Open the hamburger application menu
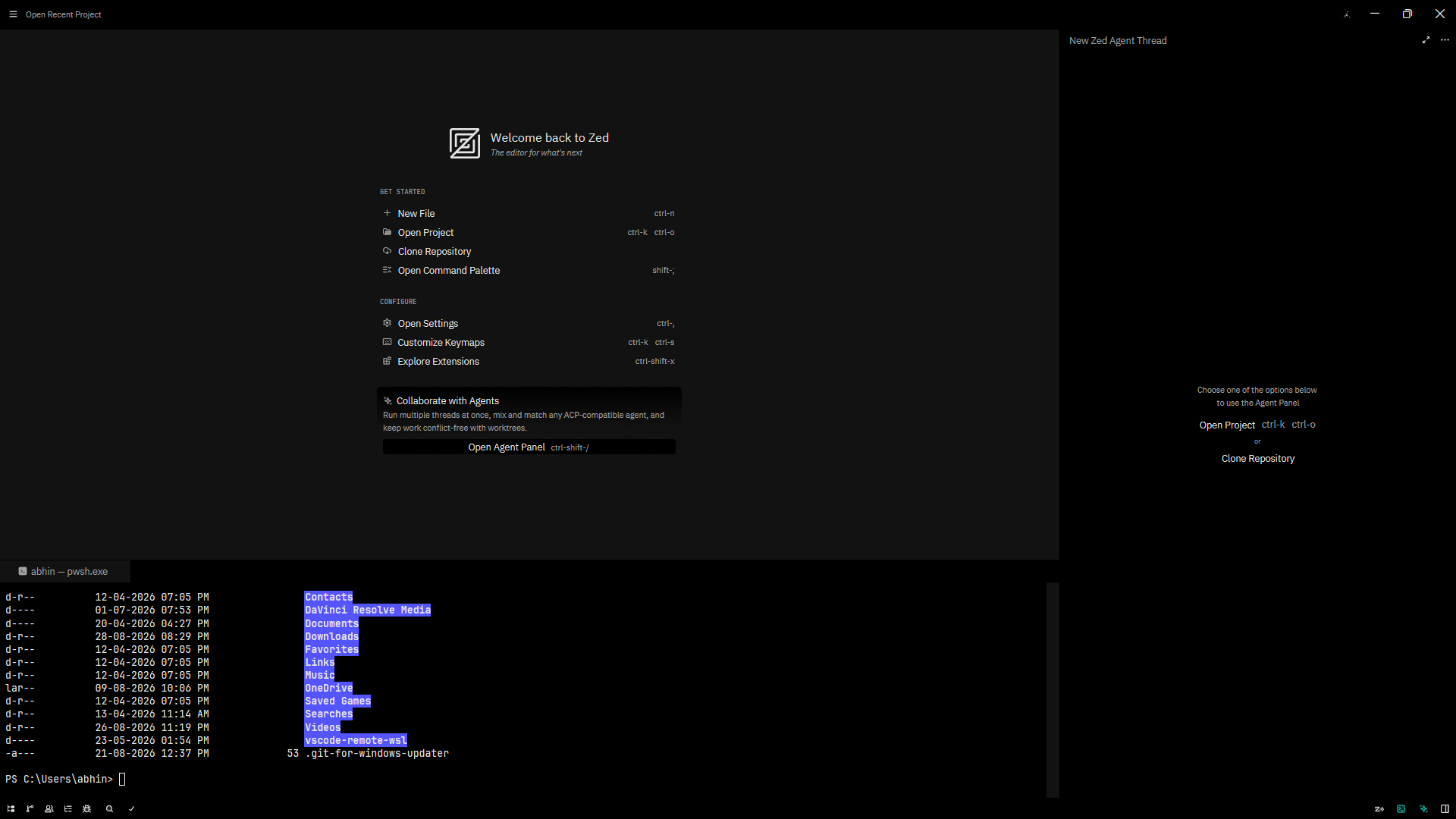1456x819 pixels. (x=13, y=14)
